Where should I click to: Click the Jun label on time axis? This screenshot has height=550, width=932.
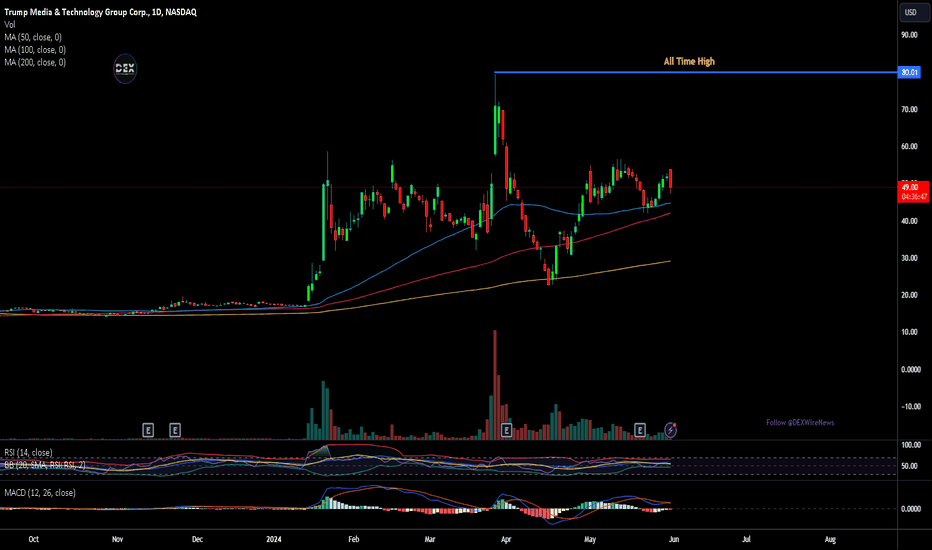tap(674, 539)
